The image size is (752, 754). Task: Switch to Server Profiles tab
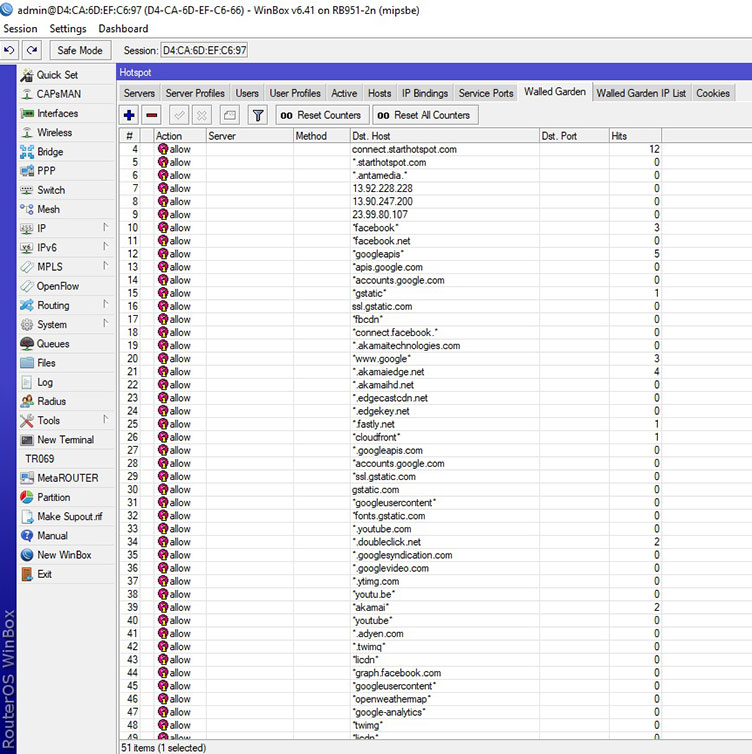coord(195,93)
